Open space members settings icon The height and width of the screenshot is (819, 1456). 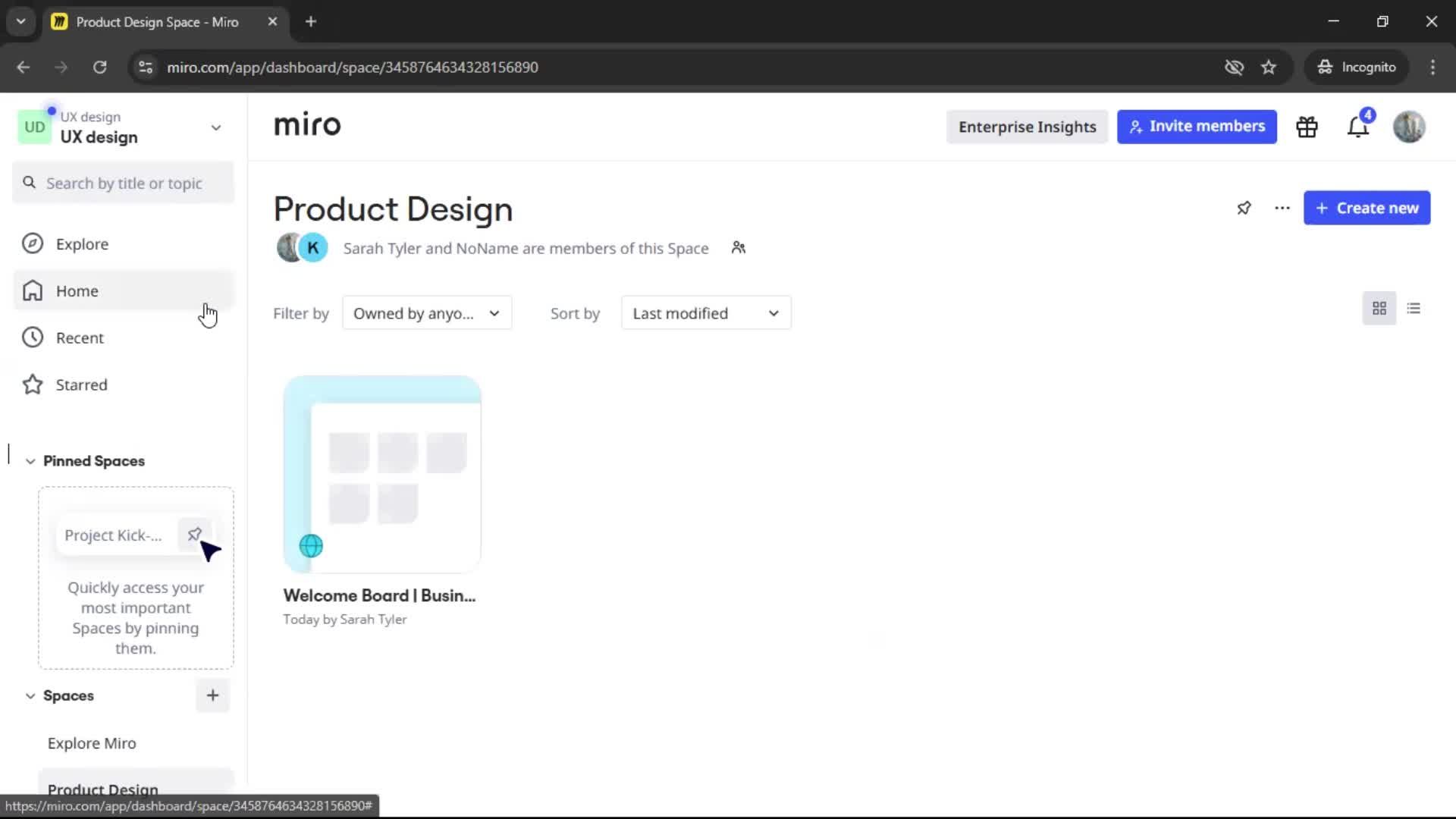point(739,248)
